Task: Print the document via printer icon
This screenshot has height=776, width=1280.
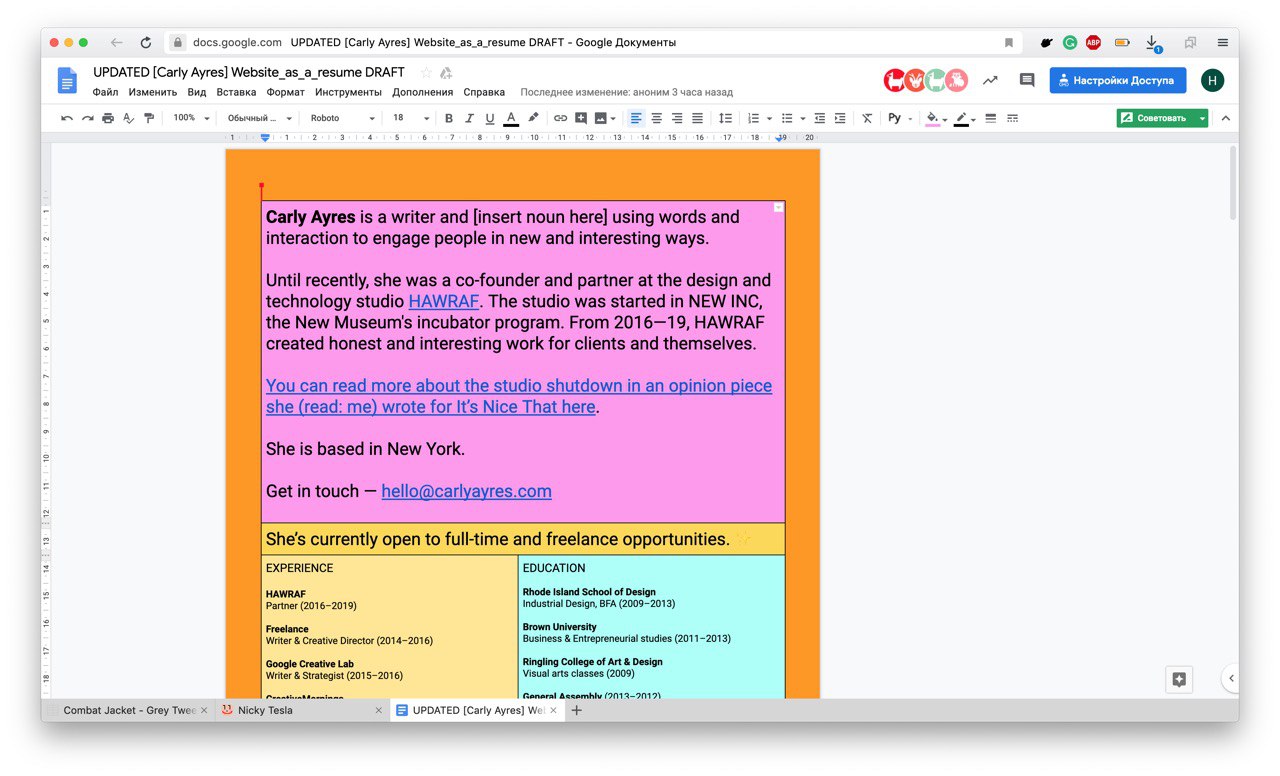Action: (x=108, y=118)
